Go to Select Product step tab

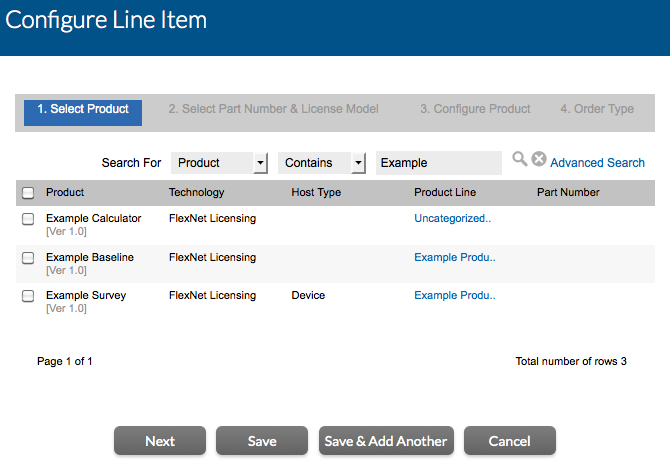(x=83, y=110)
